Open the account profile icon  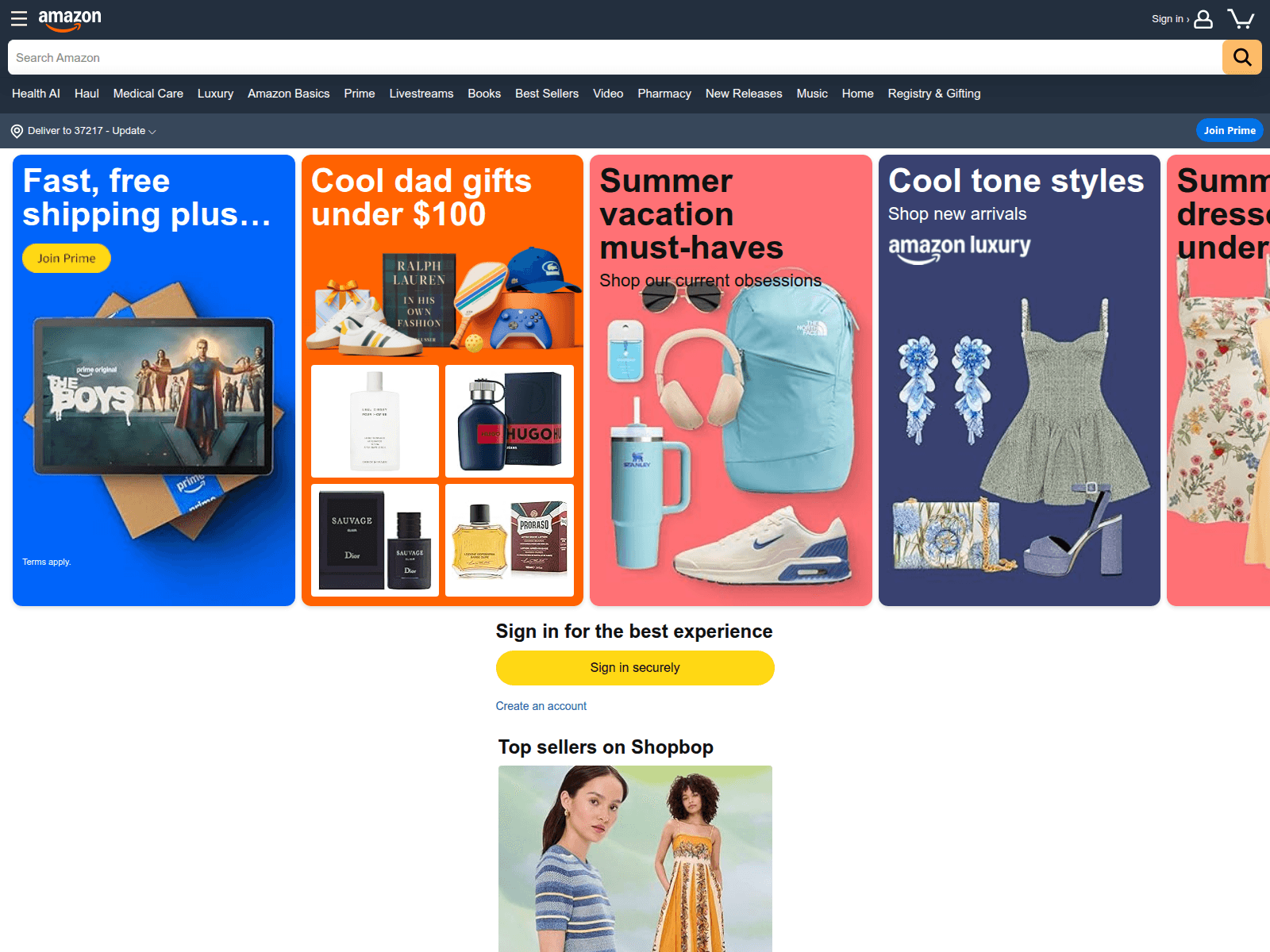click(1203, 19)
